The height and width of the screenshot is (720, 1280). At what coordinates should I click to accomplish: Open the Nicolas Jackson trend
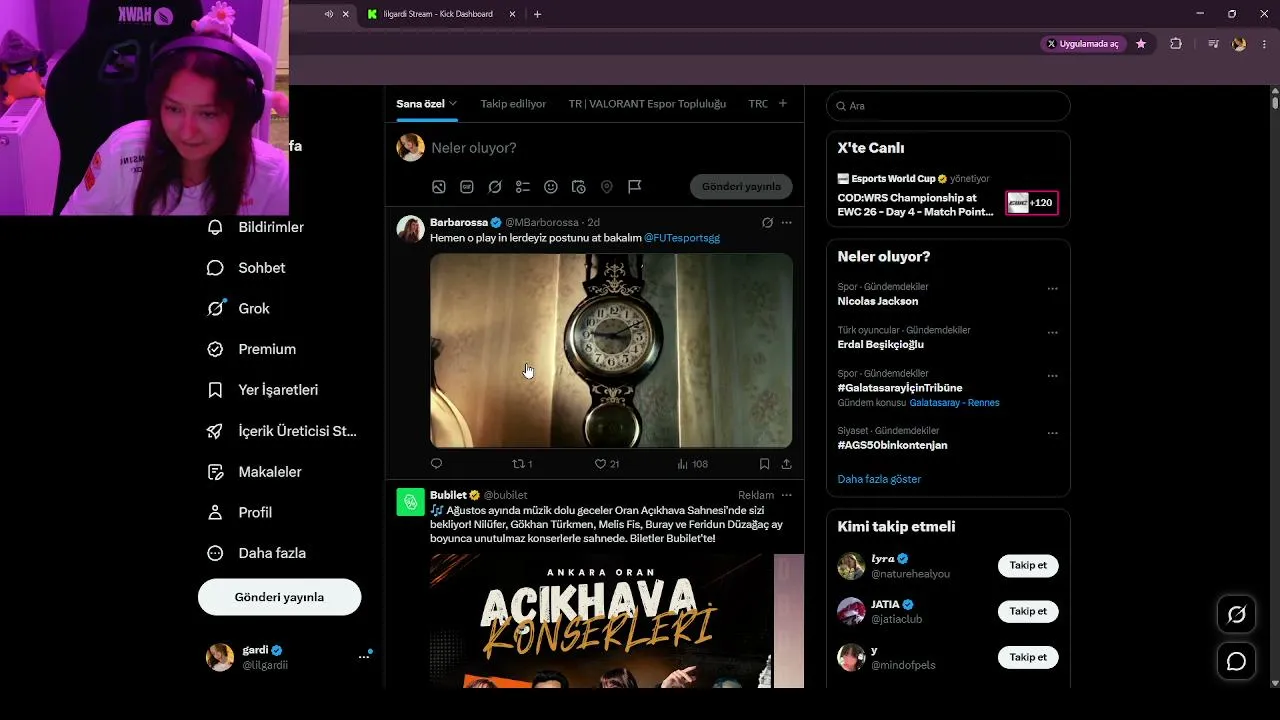[x=878, y=301]
